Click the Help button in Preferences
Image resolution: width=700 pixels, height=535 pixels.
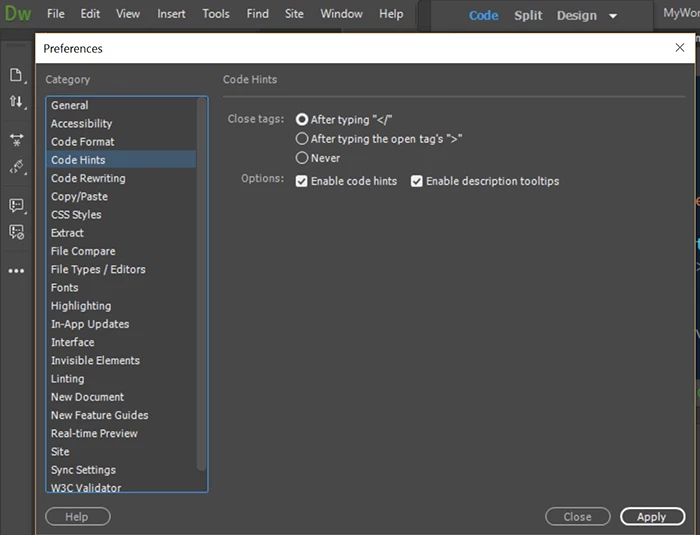pyautogui.click(x=78, y=517)
